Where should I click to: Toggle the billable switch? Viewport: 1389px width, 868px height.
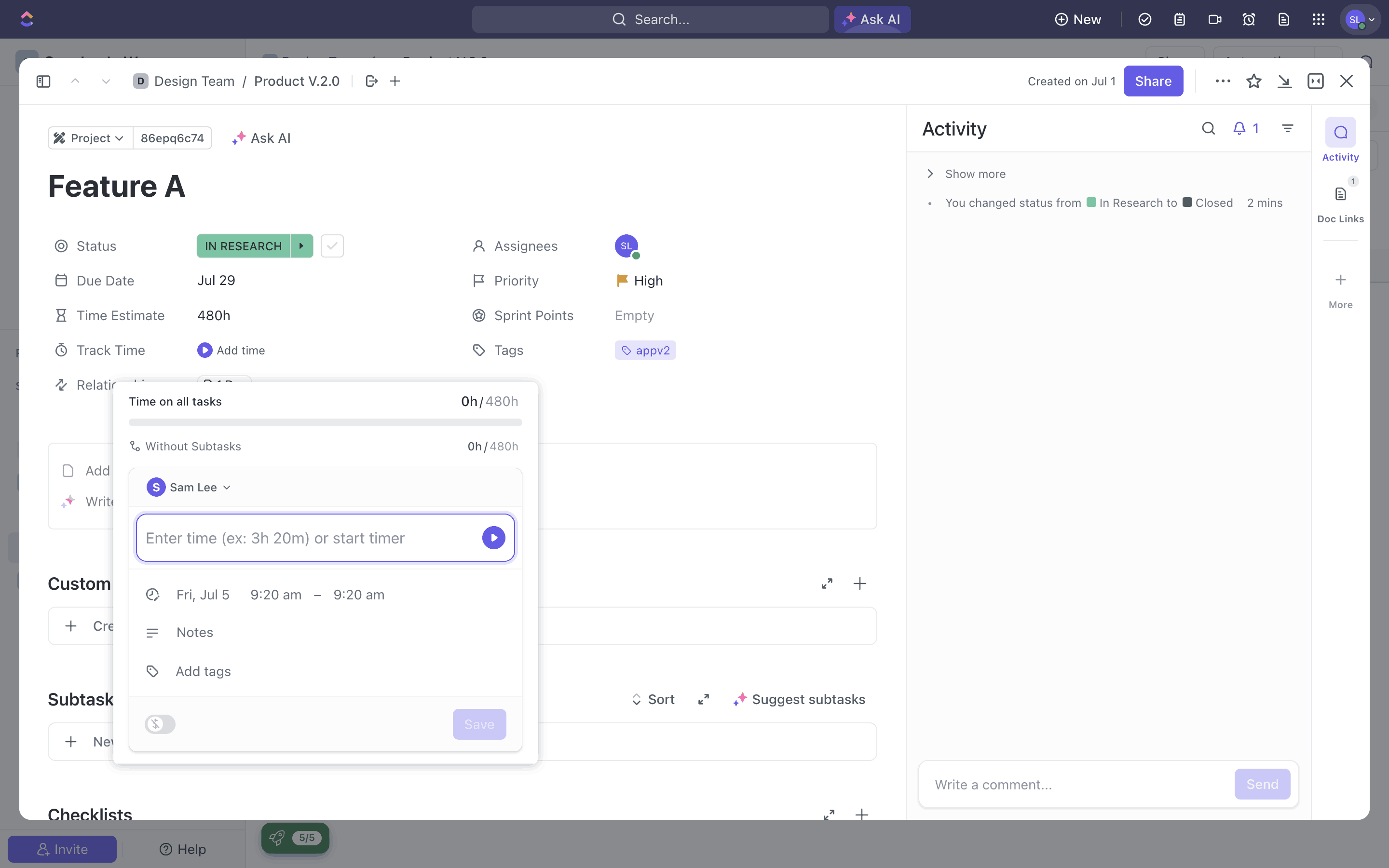coord(160,724)
